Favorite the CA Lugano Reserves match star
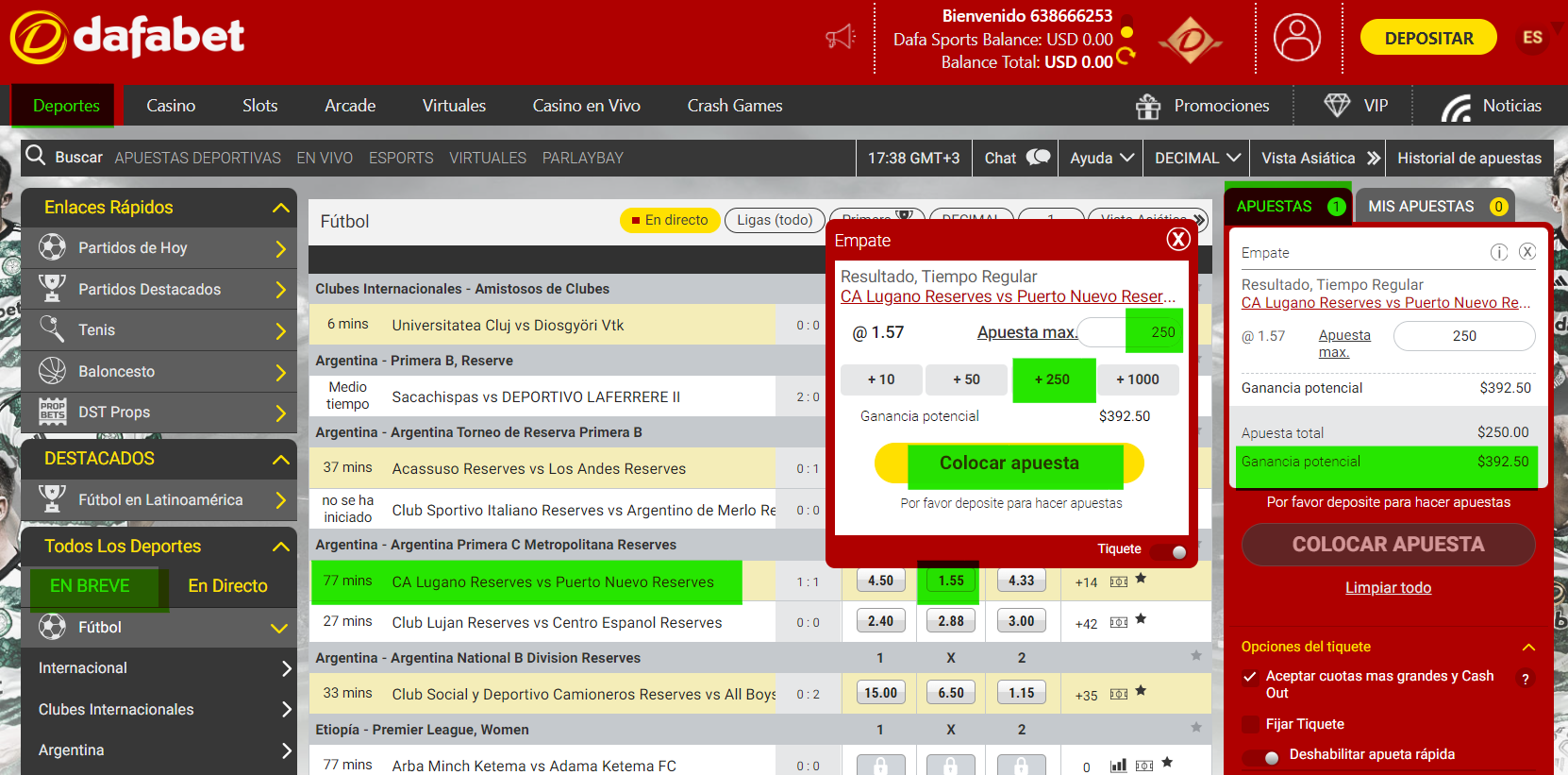This screenshot has height=775, width=1568. click(1141, 579)
